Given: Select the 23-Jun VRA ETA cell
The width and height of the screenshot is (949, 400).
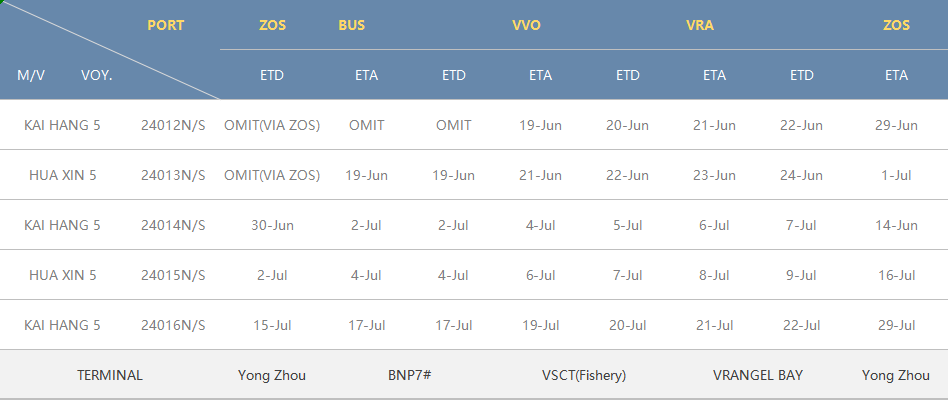Looking at the screenshot, I should [714, 175].
